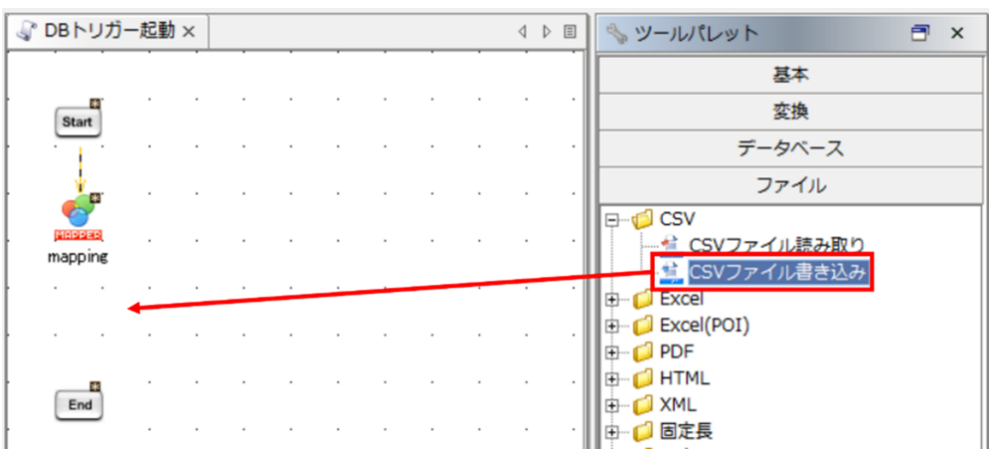Image resolution: width=993 pixels, height=458 pixels.
Task: Select the Excel text label
Action: point(681,298)
